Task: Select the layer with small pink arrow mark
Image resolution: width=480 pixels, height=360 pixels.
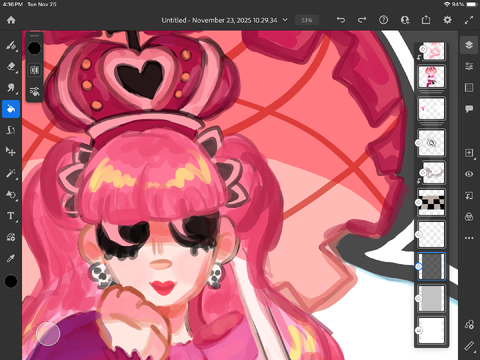Action: point(431,108)
